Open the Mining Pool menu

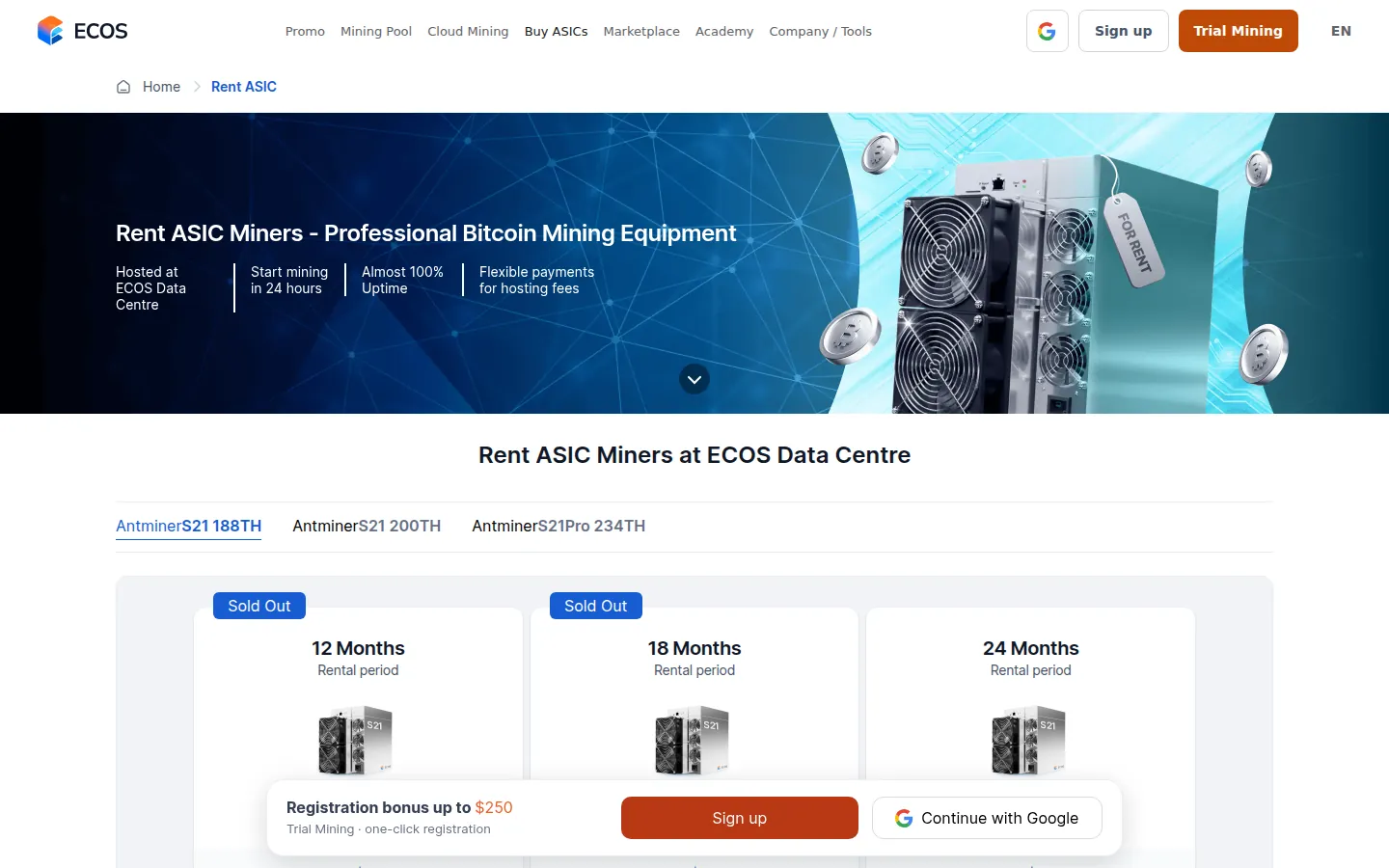[x=376, y=31]
